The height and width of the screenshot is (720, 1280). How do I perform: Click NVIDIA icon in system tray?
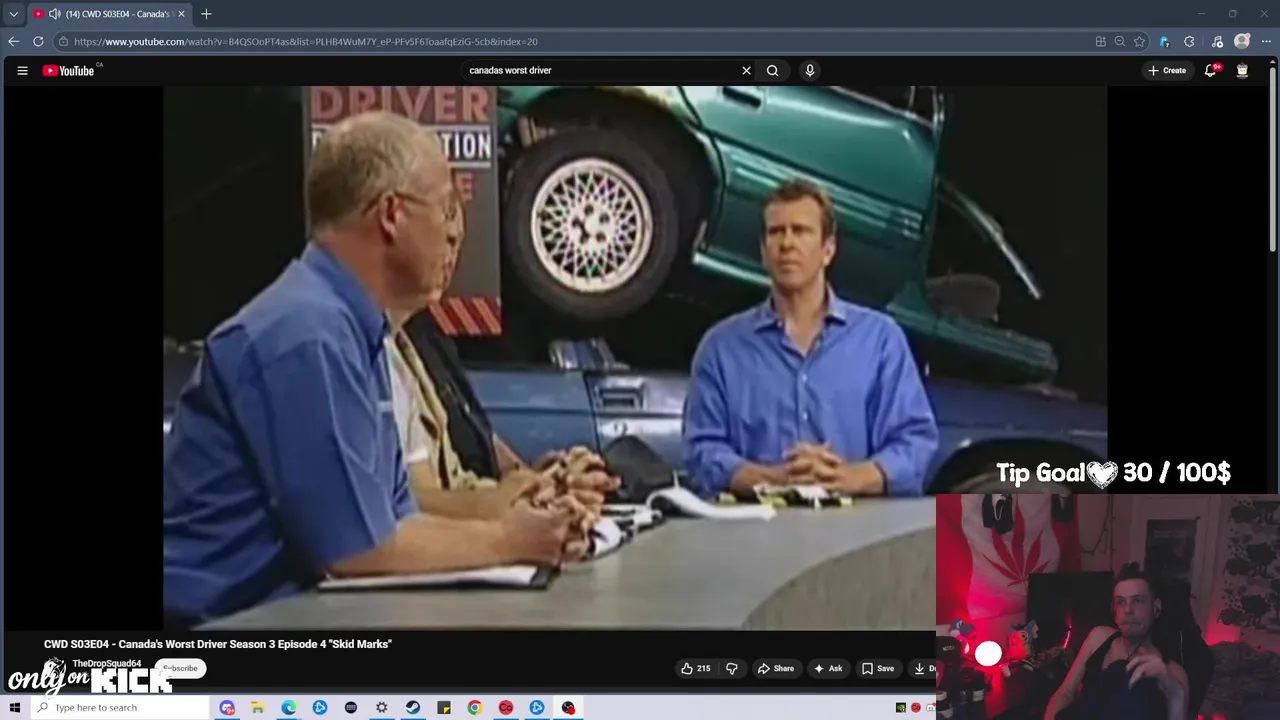pos(901,708)
